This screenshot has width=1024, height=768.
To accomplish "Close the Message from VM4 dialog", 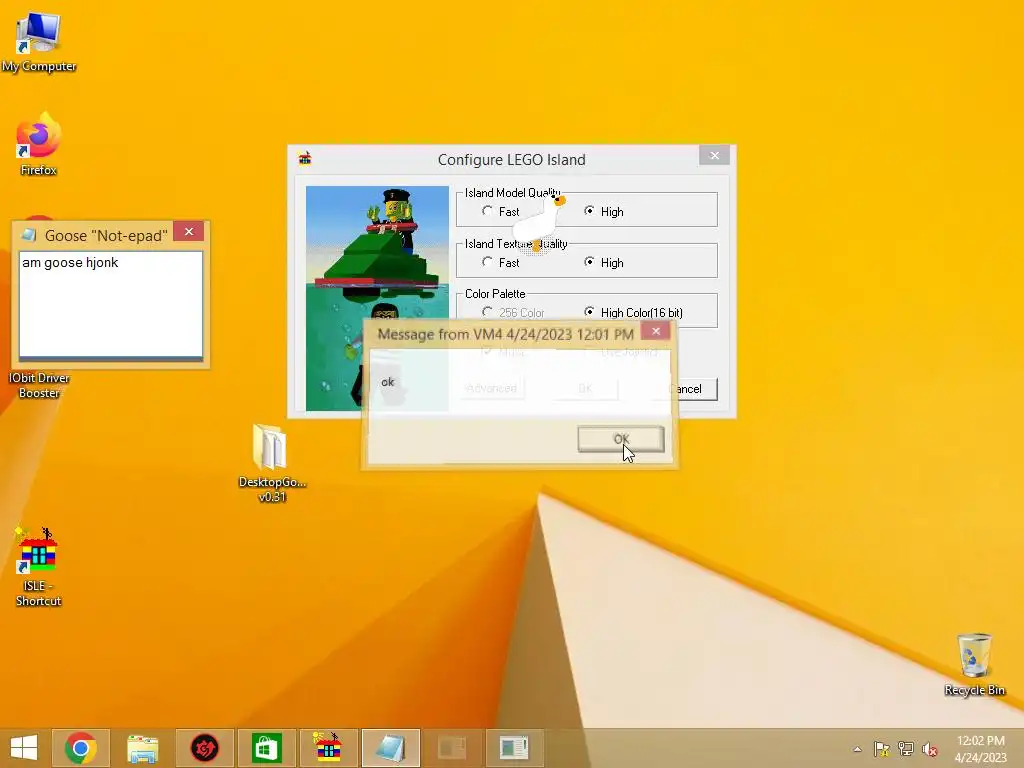I will point(656,332).
